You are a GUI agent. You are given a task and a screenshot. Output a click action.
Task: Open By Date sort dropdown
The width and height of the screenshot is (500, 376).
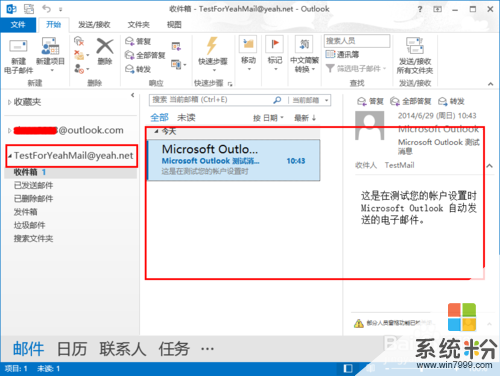[268, 118]
